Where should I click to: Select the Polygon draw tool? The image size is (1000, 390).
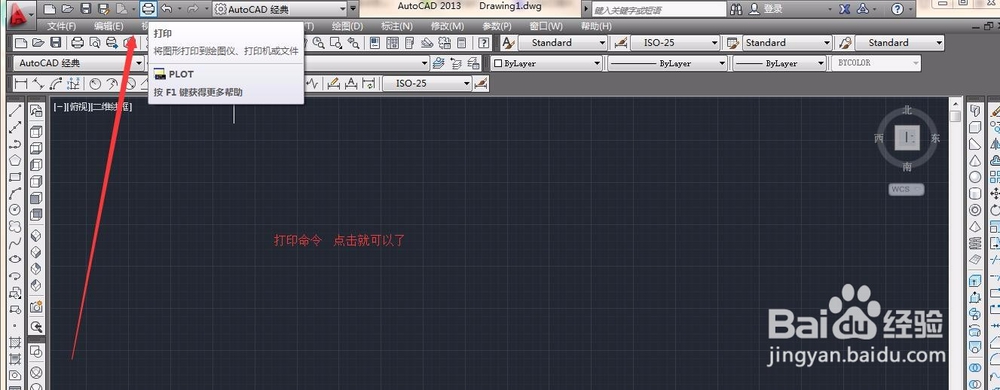pyautogui.click(x=15, y=160)
